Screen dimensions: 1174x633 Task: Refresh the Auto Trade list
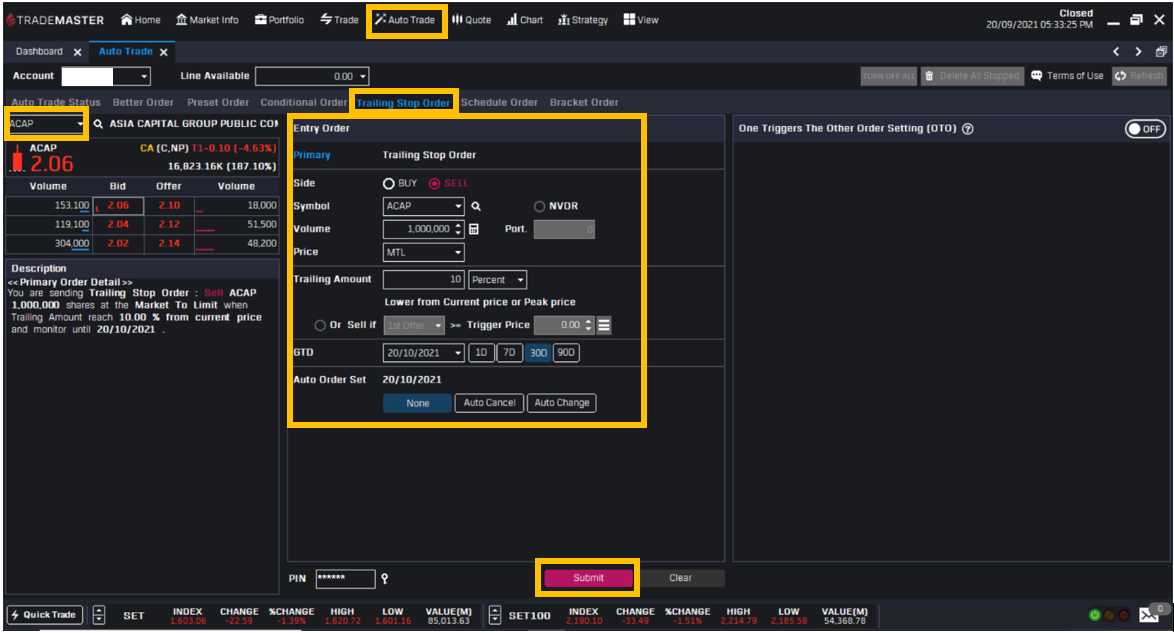1139,76
